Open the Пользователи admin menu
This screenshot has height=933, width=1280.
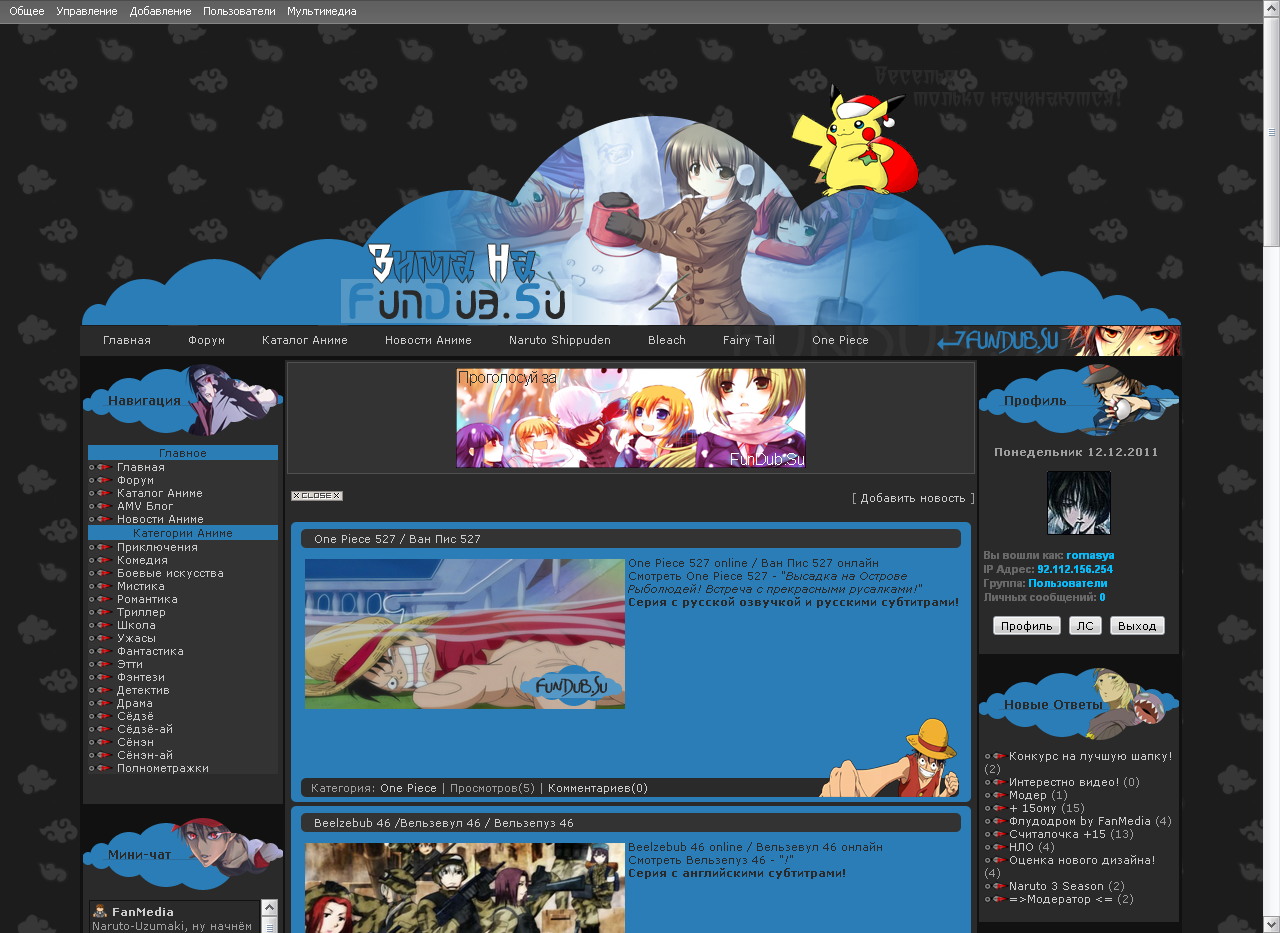point(239,11)
